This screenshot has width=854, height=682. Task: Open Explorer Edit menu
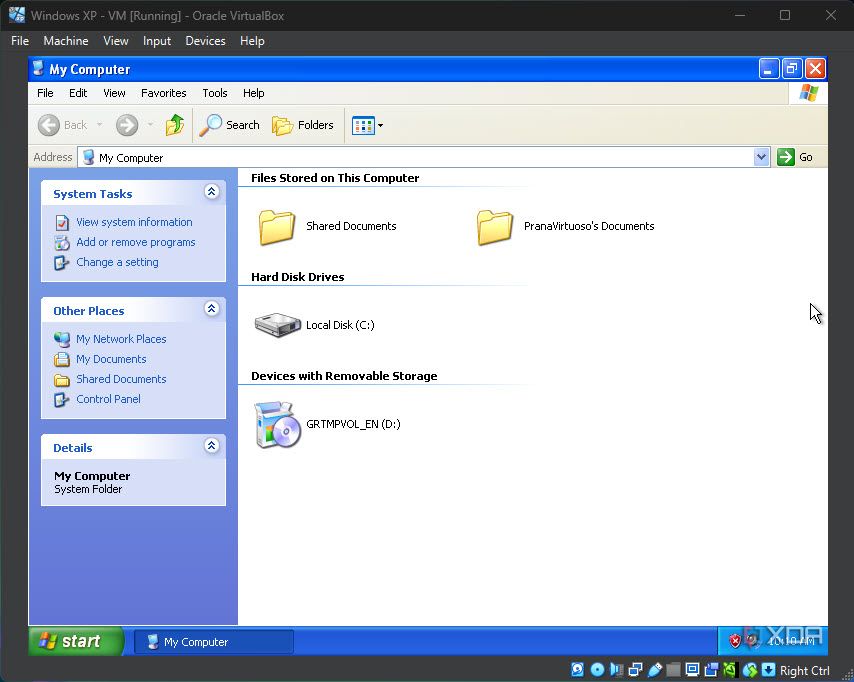(x=78, y=93)
